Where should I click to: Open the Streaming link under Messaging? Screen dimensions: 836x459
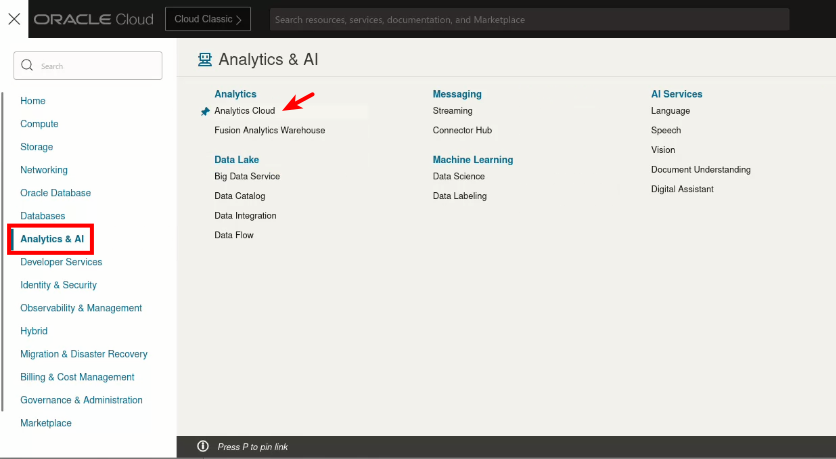pyautogui.click(x=452, y=111)
